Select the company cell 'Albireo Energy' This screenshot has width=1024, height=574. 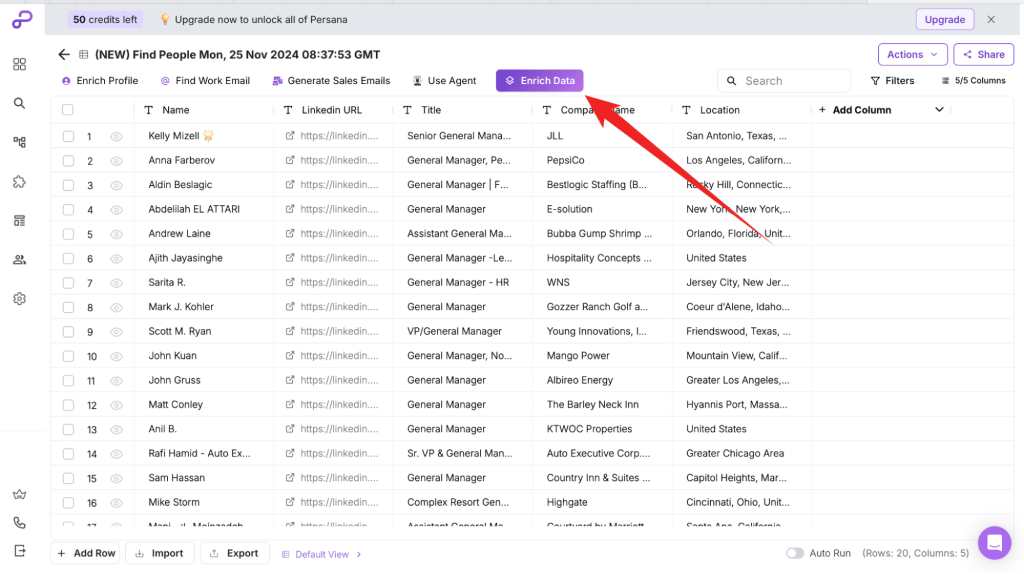pos(602,380)
